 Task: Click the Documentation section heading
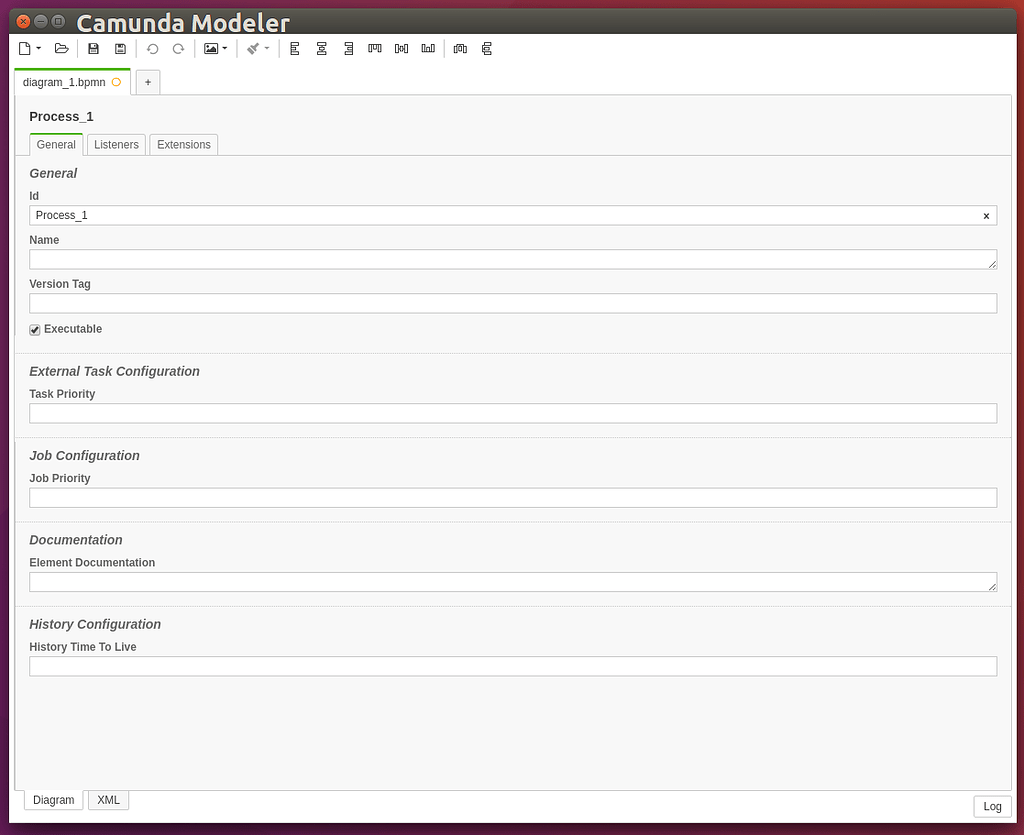pyautogui.click(x=76, y=540)
